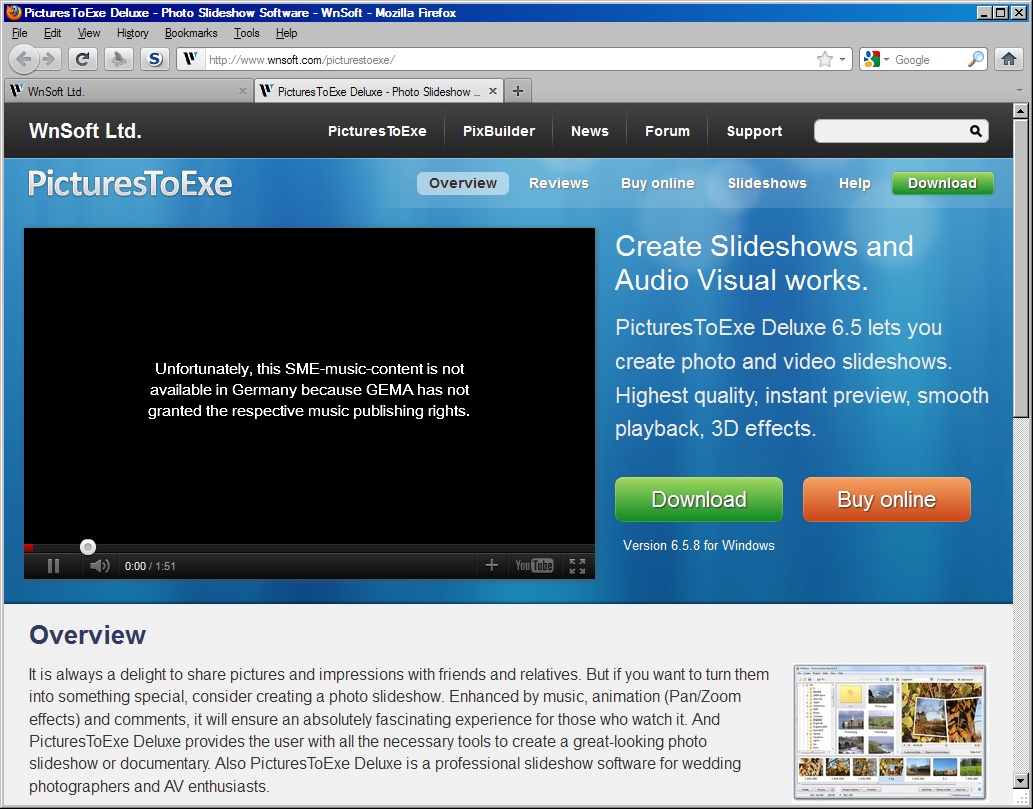
Task: Click the "Create Slideshows and Audio Visual works." headline
Action: (x=764, y=264)
